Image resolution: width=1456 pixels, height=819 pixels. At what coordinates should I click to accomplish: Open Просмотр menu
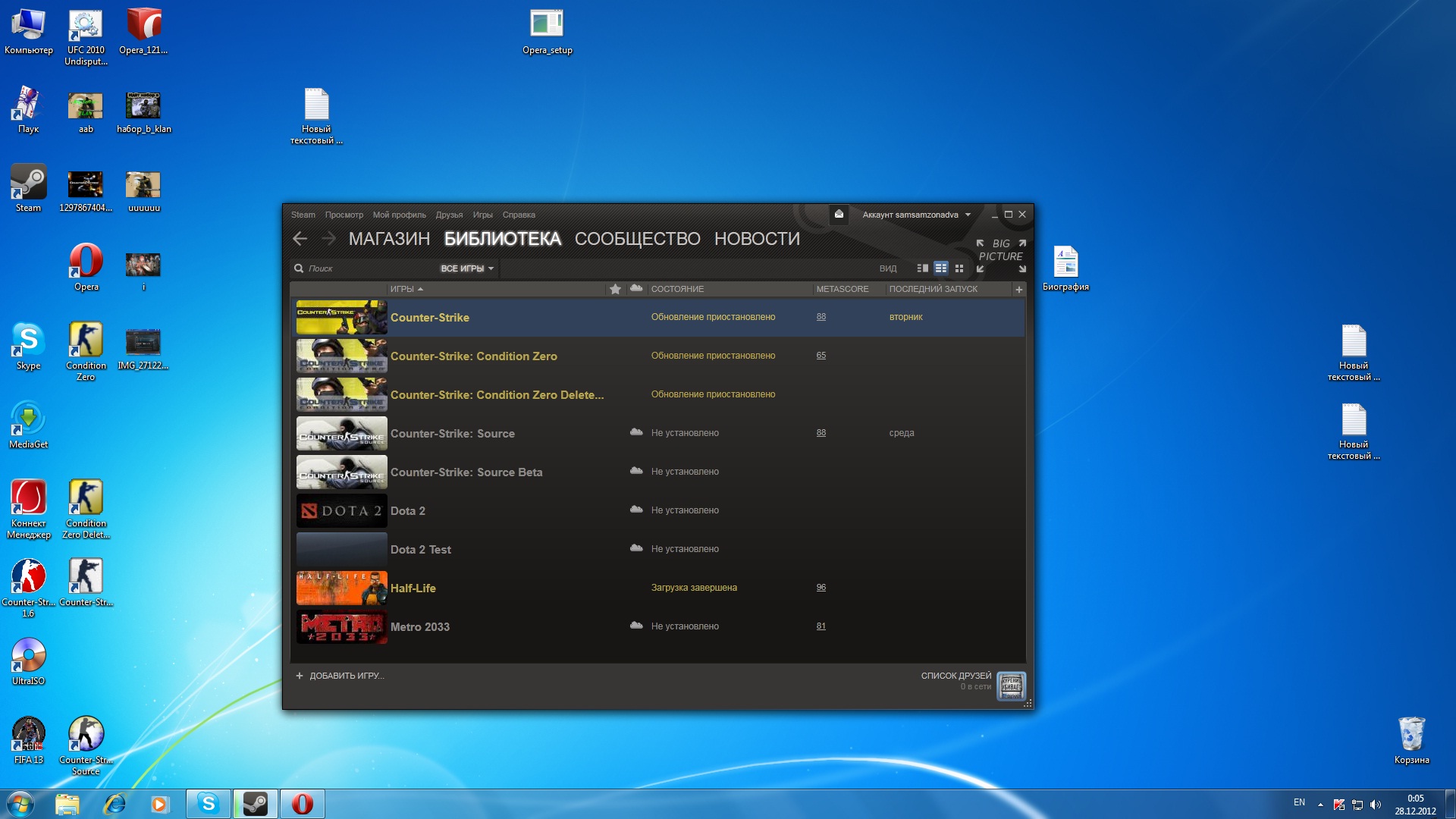tap(344, 215)
